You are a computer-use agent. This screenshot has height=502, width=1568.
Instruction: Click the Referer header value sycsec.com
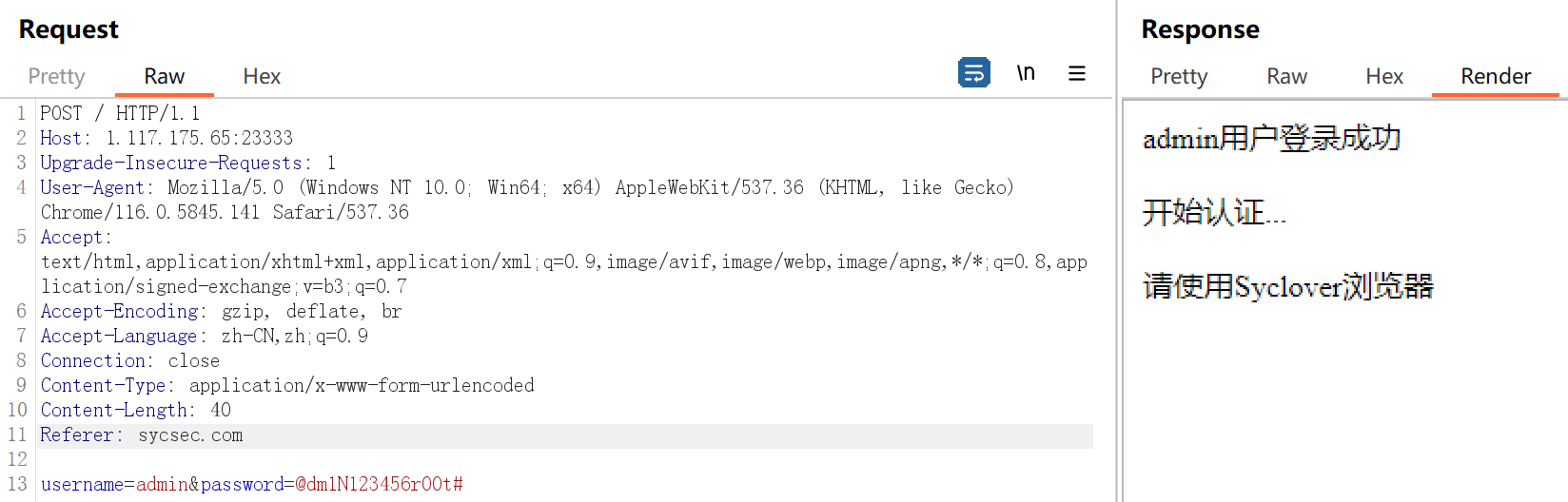[x=190, y=435]
